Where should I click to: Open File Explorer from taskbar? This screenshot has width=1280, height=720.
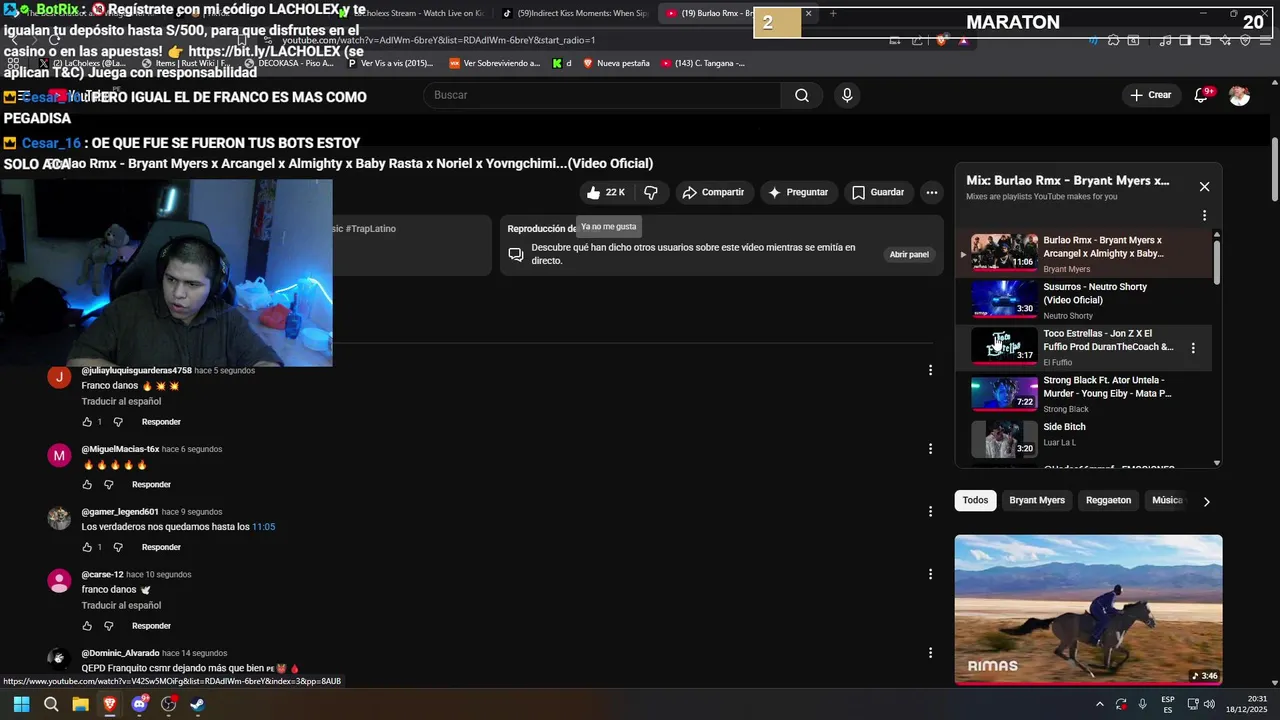80,704
